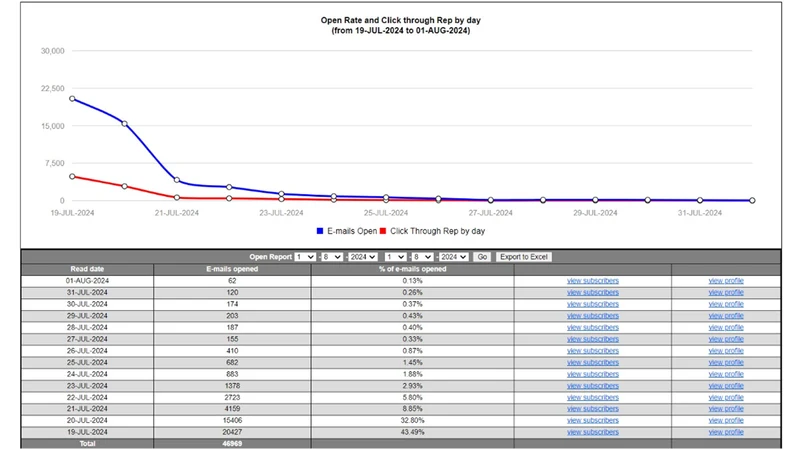
Task: Click the blue E-mails Open legend swatch
Action: click(320, 231)
